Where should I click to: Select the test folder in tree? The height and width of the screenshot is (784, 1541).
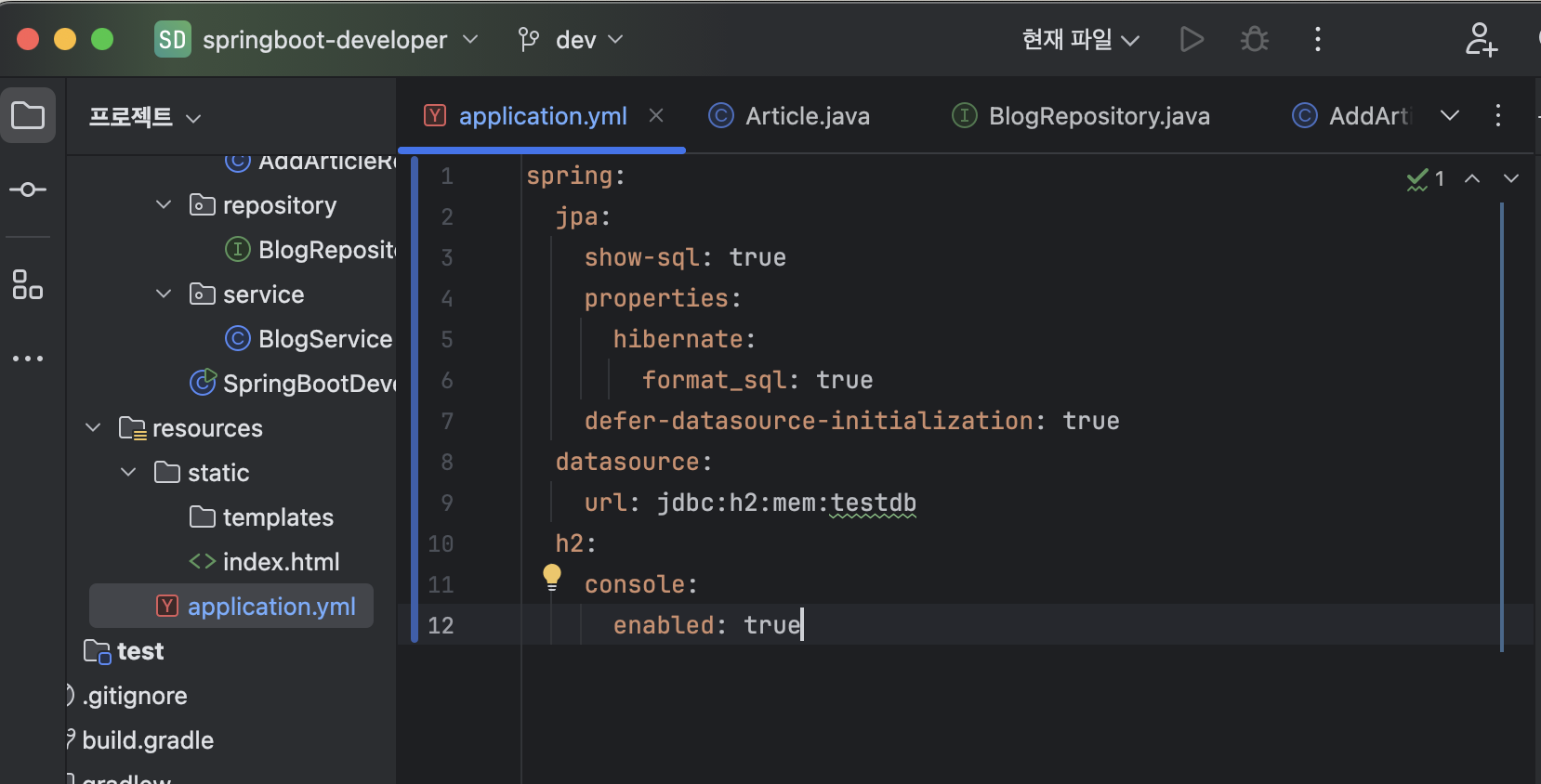coord(124,650)
